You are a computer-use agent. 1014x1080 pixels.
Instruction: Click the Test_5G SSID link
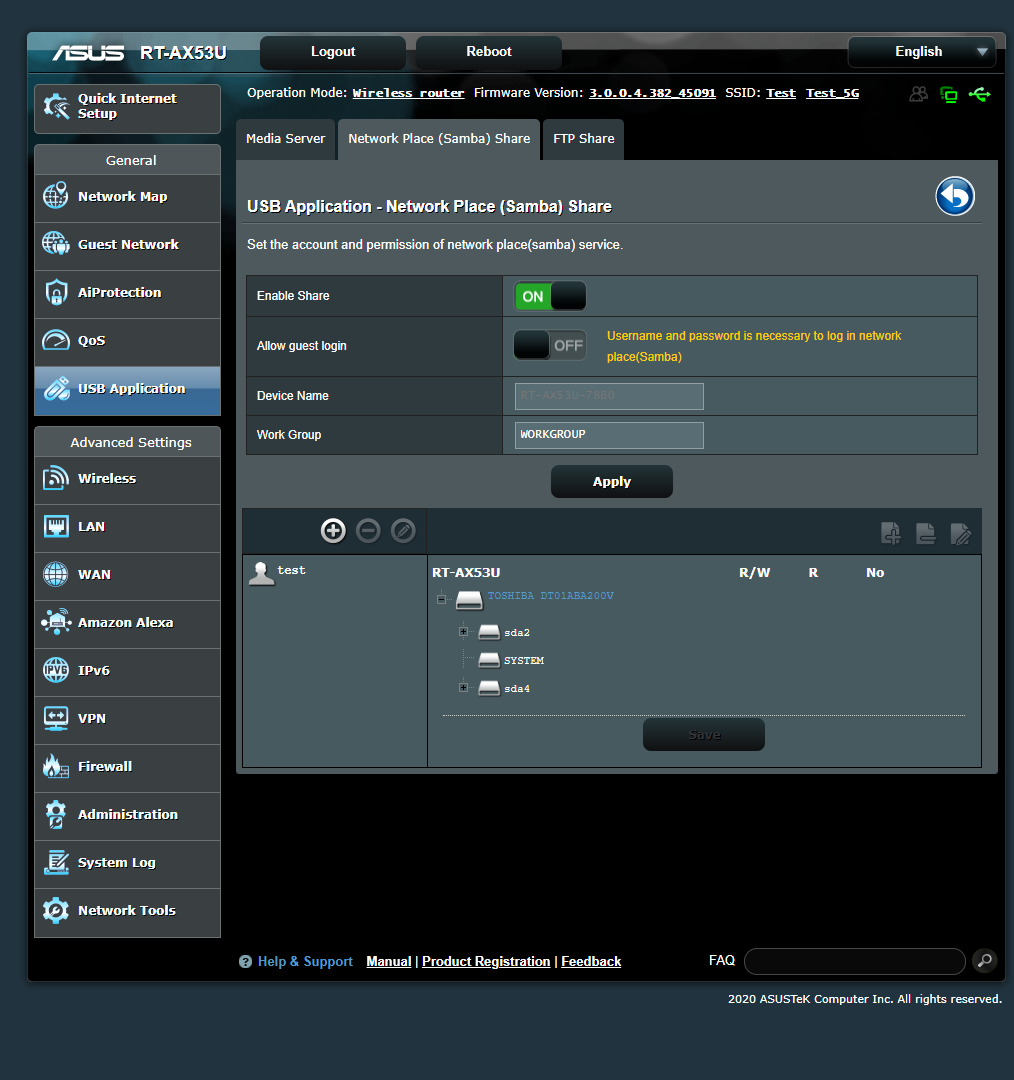tap(833, 93)
